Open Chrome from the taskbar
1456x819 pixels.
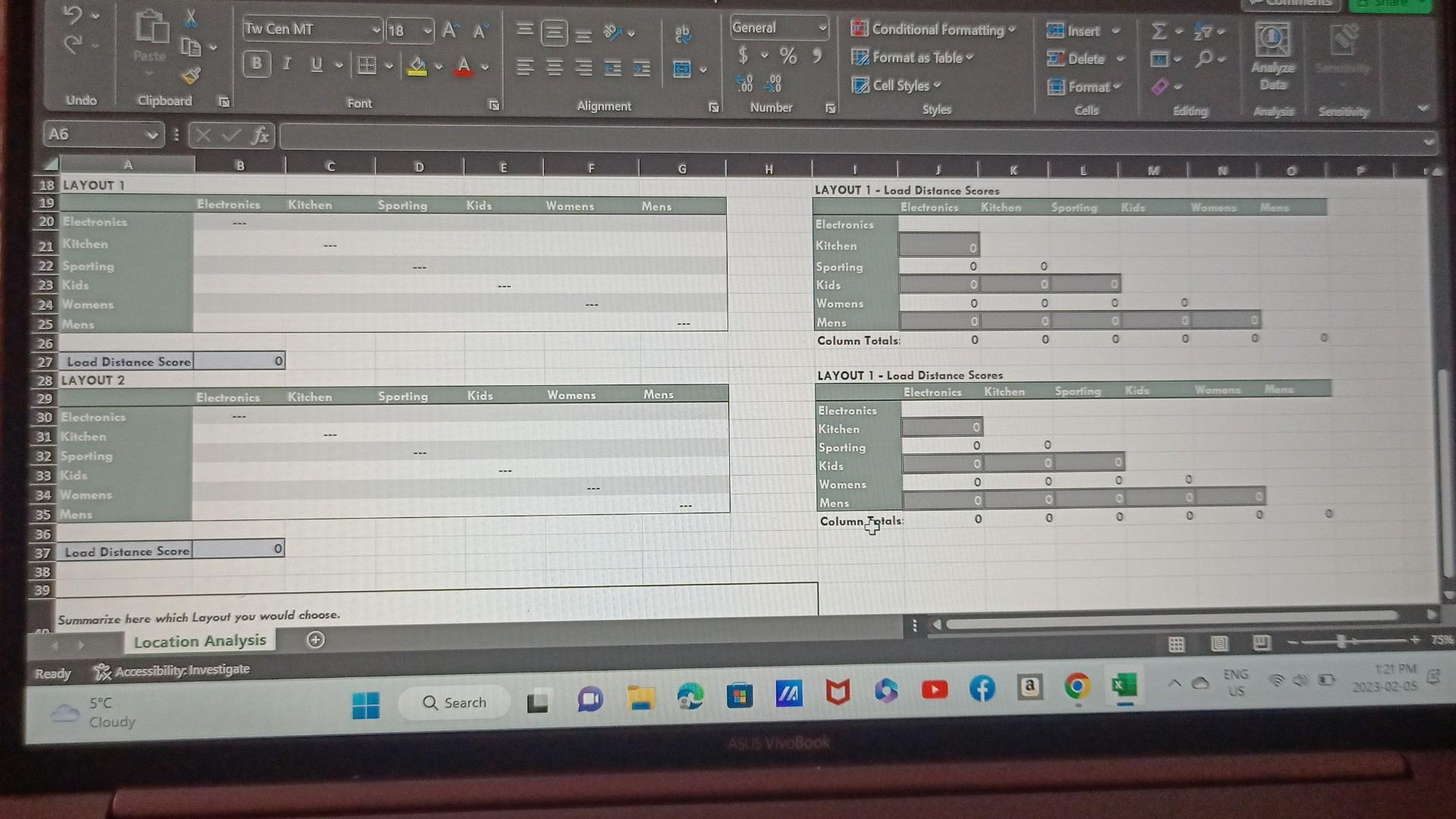click(x=1078, y=689)
